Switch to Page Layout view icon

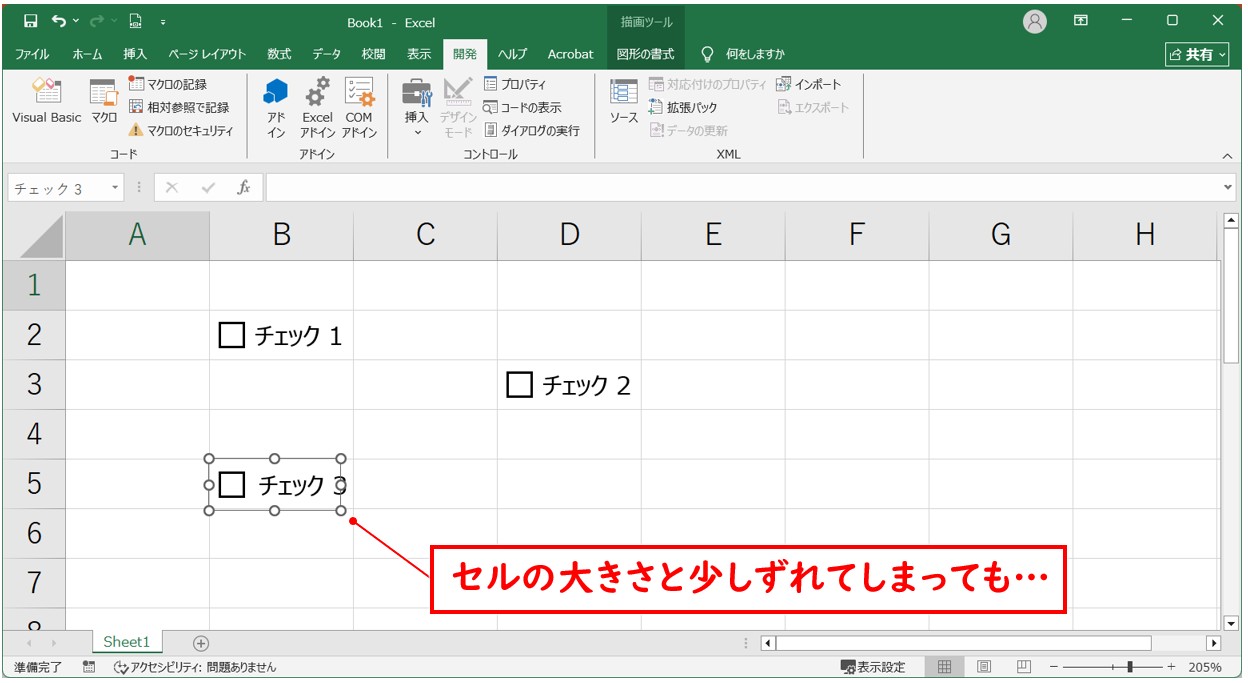[984, 667]
